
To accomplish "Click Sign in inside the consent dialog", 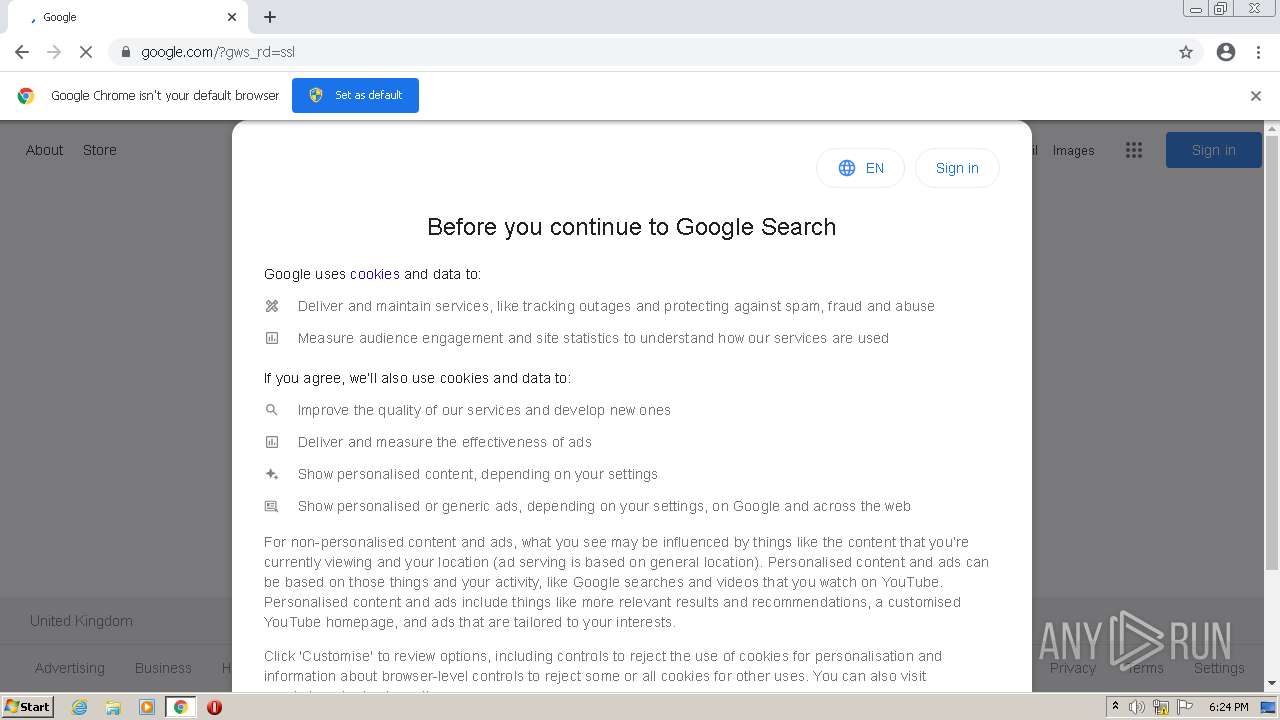I will (x=957, y=168).
